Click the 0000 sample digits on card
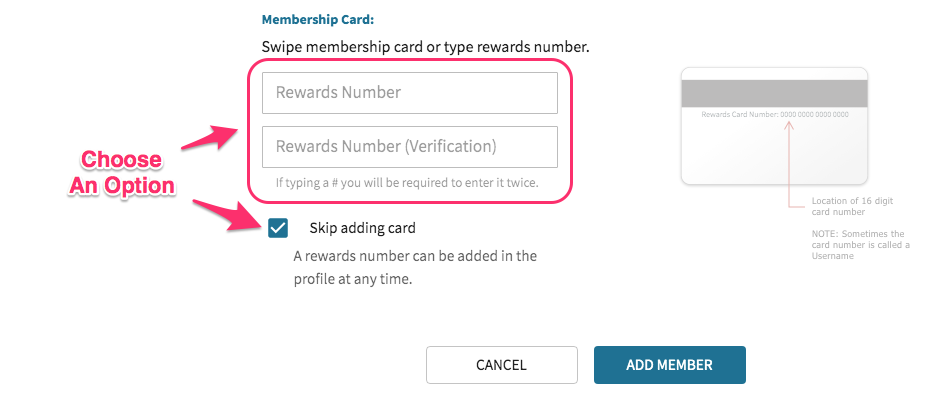The height and width of the screenshot is (393, 940). click(815, 114)
